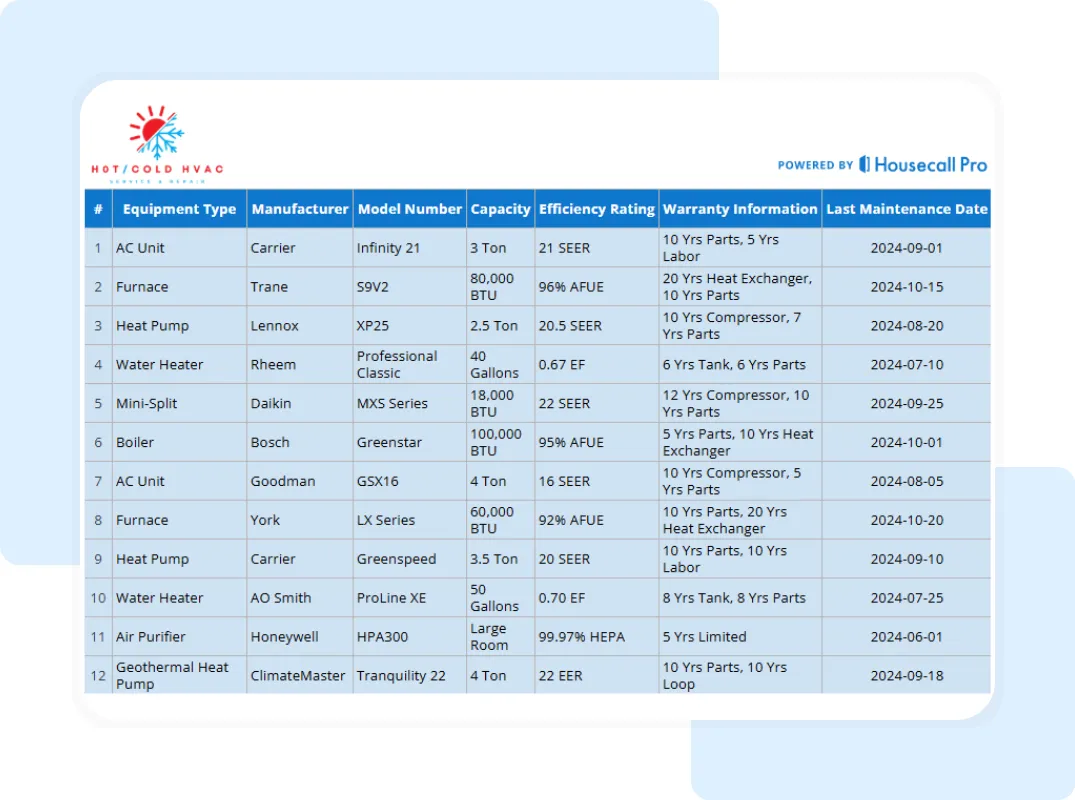Sort by the Model Number column header
The height and width of the screenshot is (800, 1075).
[410, 208]
